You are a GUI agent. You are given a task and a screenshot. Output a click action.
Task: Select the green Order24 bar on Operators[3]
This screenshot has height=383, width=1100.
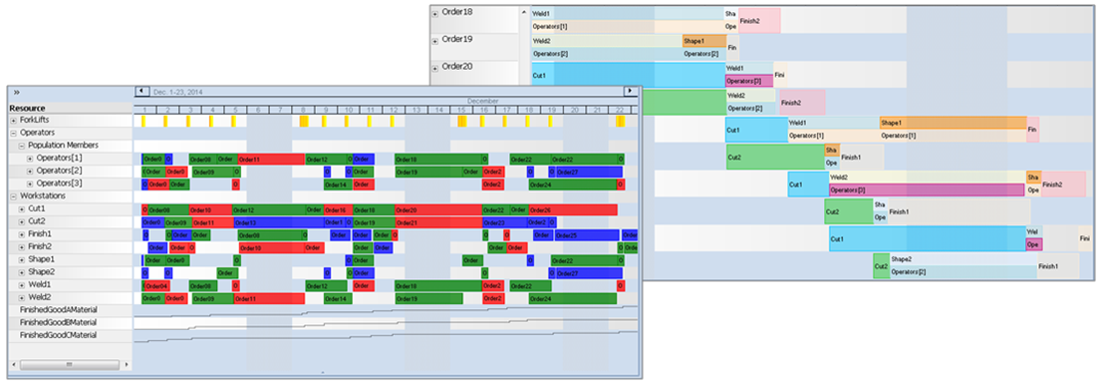pos(572,184)
